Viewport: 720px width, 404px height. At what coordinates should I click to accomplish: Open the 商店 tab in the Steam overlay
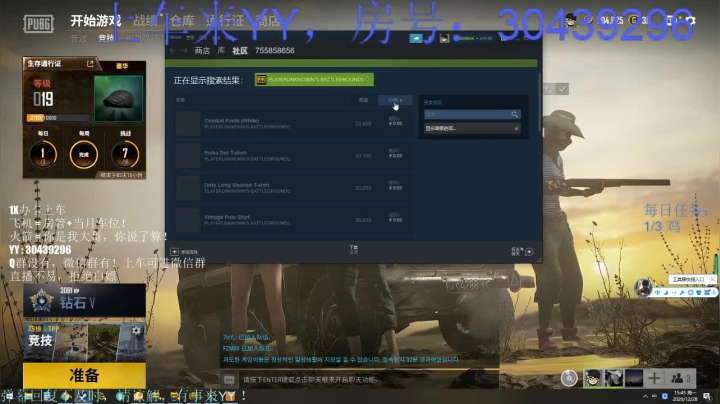(x=202, y=50)
